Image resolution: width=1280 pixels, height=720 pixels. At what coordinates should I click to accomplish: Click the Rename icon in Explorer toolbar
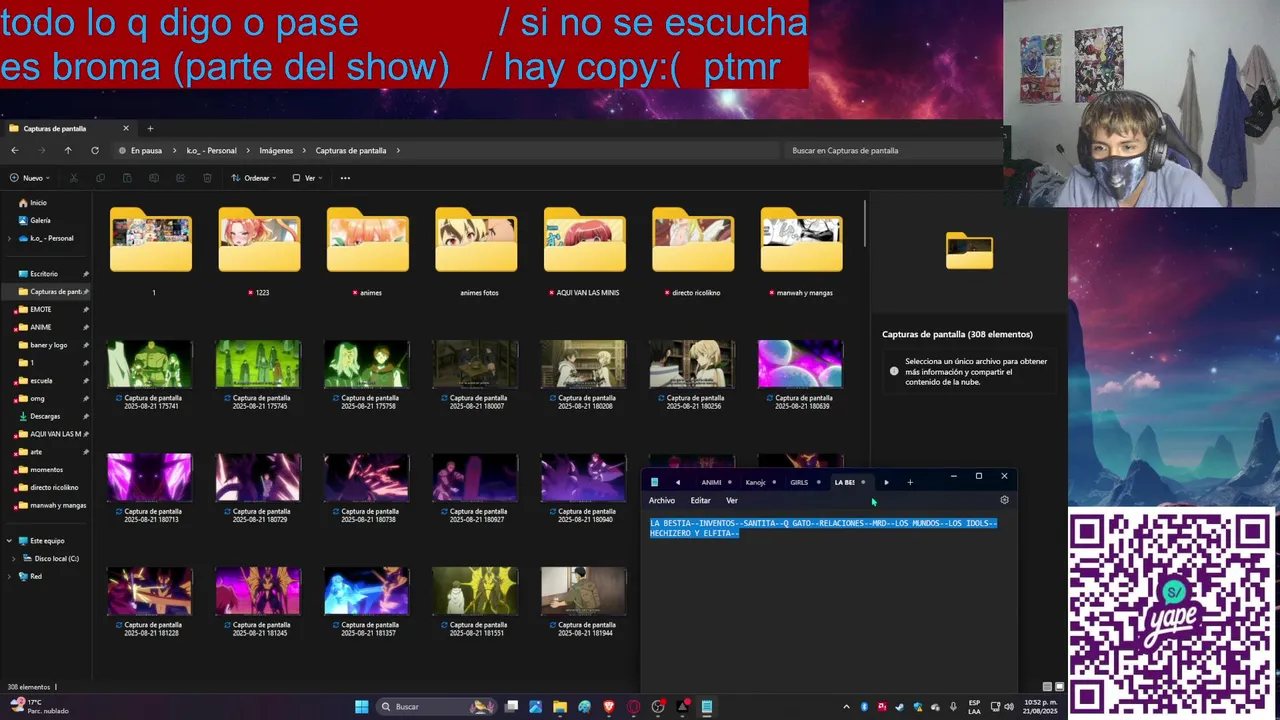[154, 178]
